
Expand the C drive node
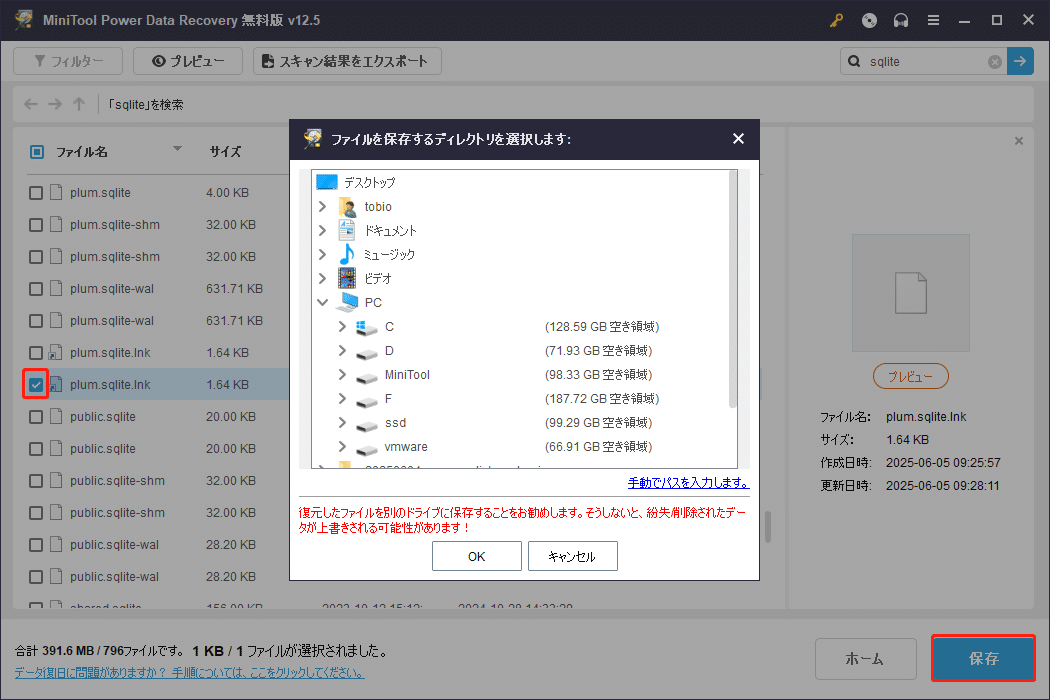click(x=341, y=326)
